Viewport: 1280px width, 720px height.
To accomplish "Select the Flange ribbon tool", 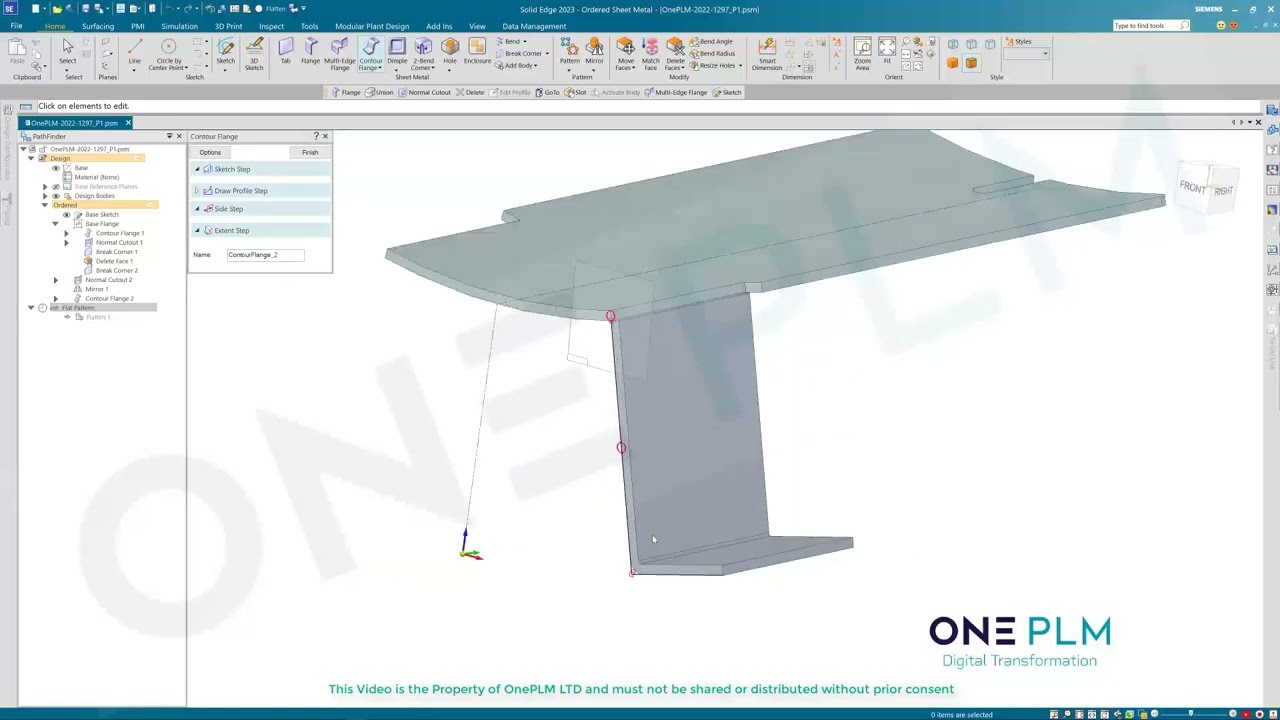I will (310, 51).
